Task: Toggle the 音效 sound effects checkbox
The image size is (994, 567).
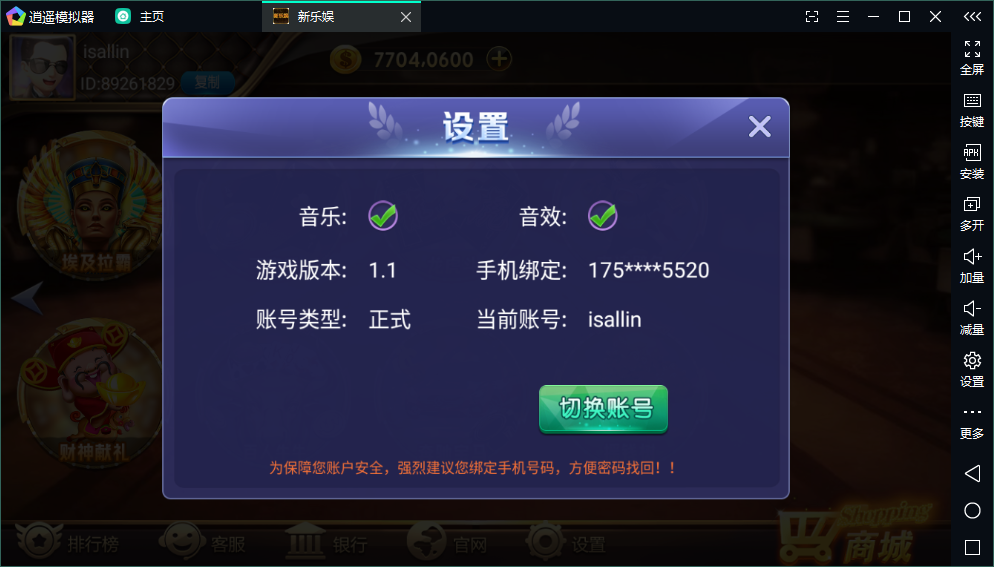Action: pos(602,216)
